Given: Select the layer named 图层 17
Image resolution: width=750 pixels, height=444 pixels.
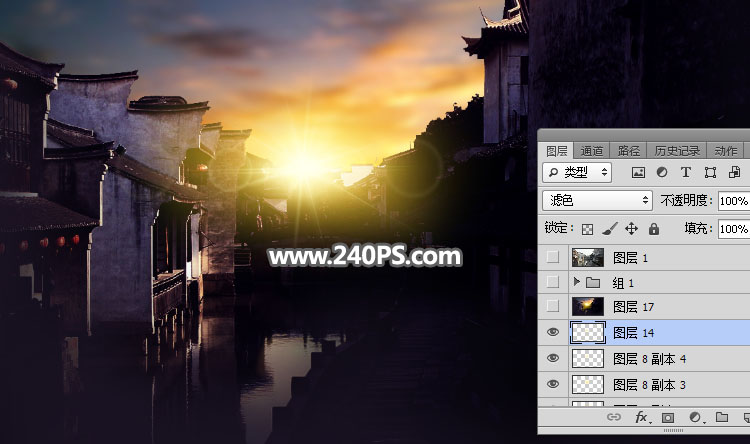Looking at the screenshot, I should tap(634, 307).
